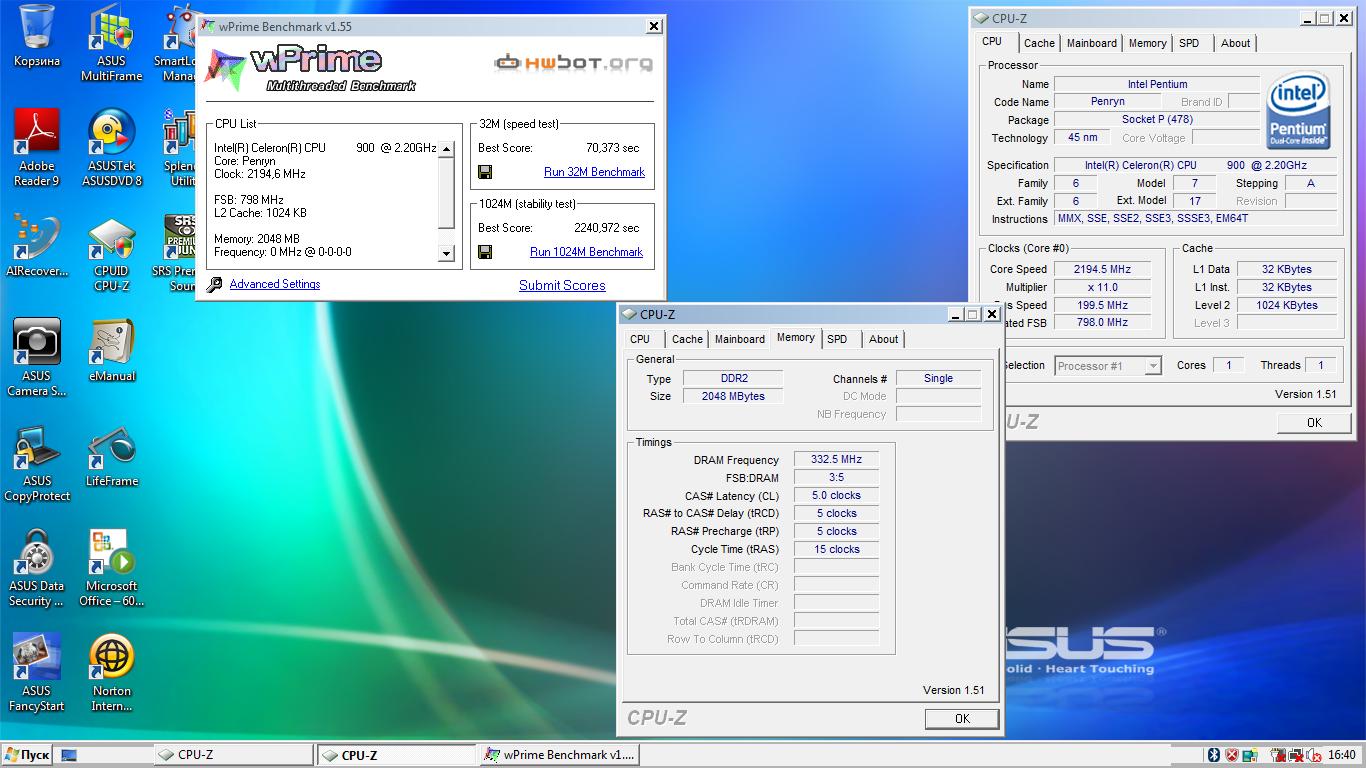
Task: Click the Submit Scores link
Action: 562,285
